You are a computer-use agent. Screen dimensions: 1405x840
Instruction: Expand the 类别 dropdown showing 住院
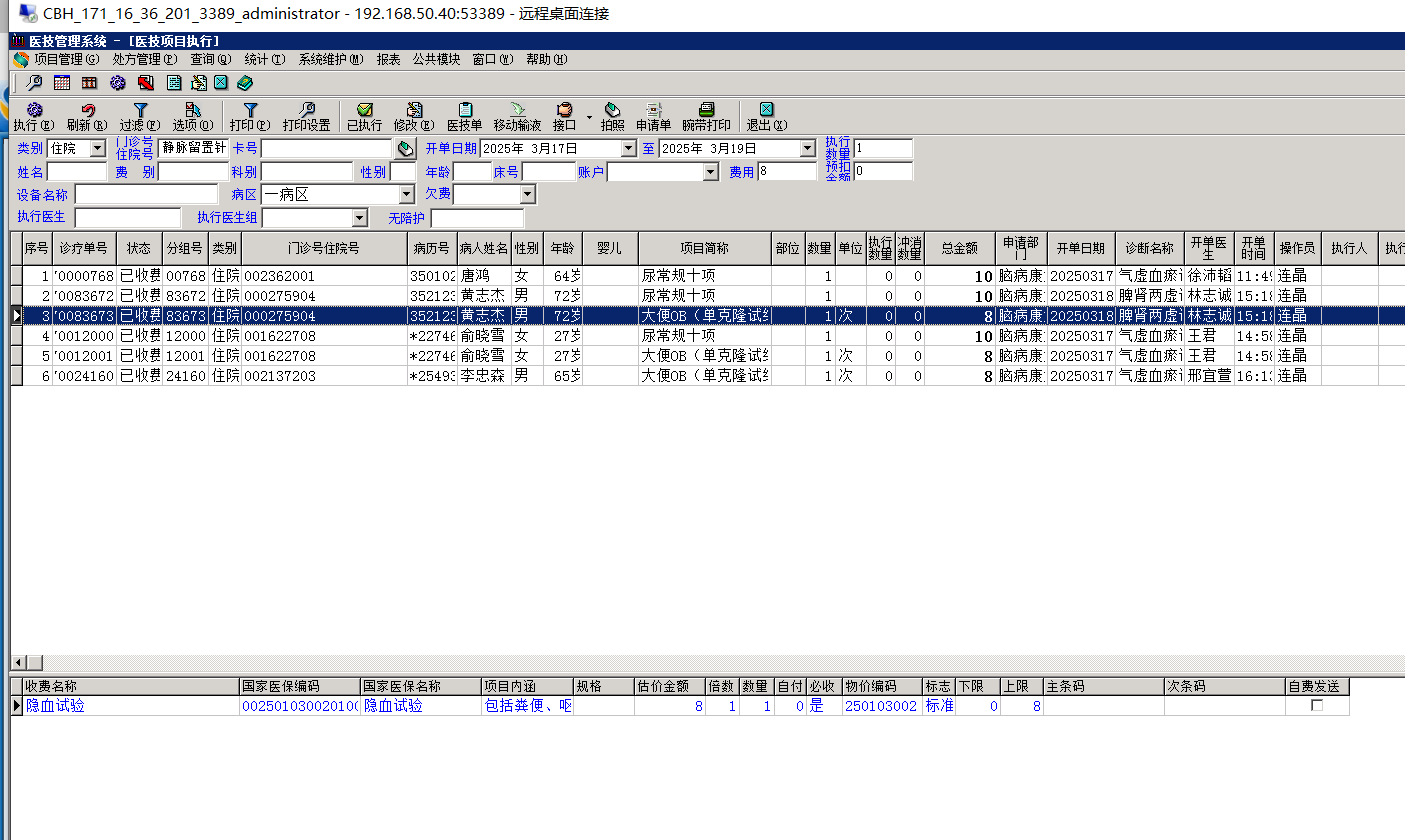97,149
